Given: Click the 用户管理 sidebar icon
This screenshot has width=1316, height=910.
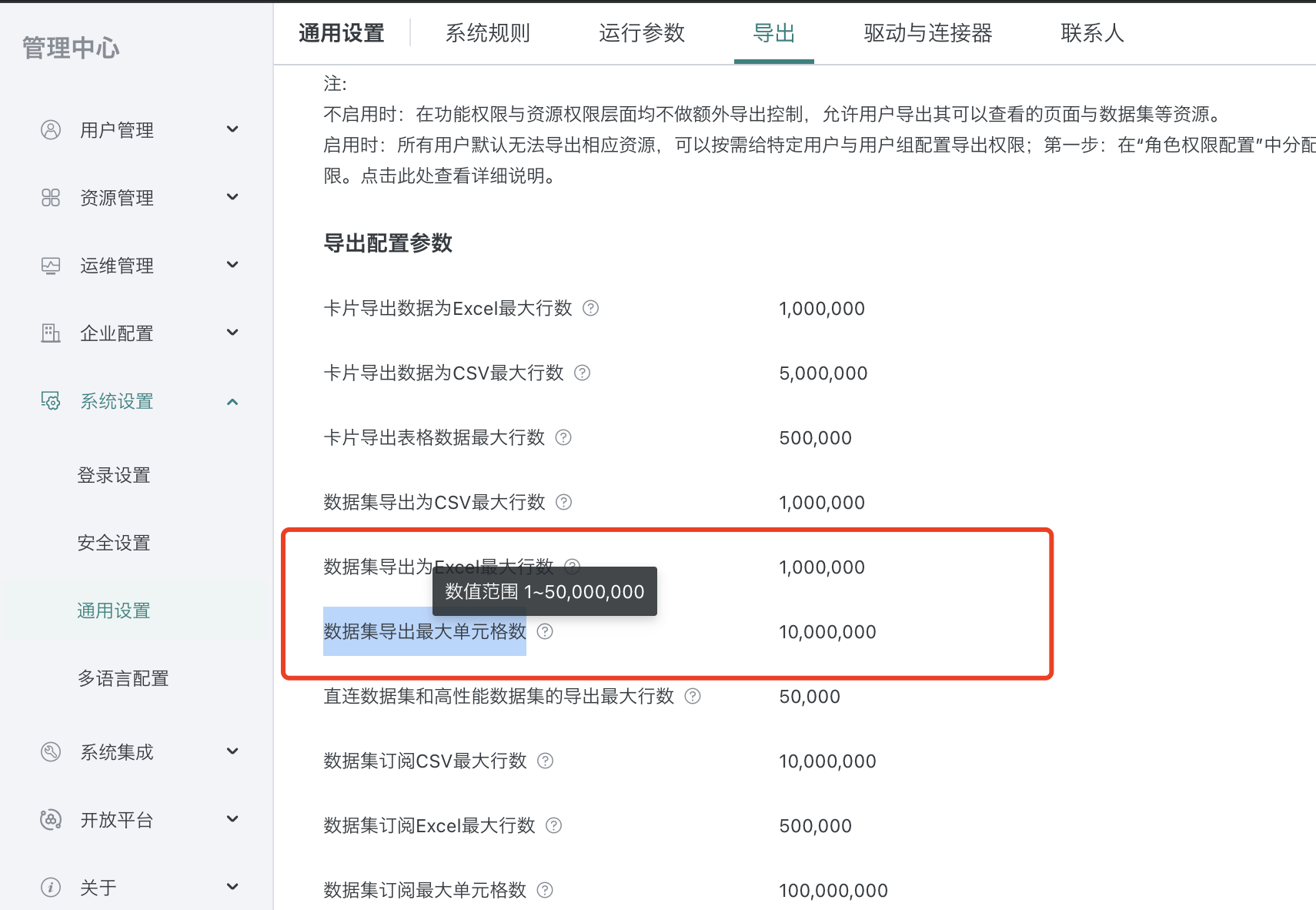Looking at the screenshot, I should 51,129.
